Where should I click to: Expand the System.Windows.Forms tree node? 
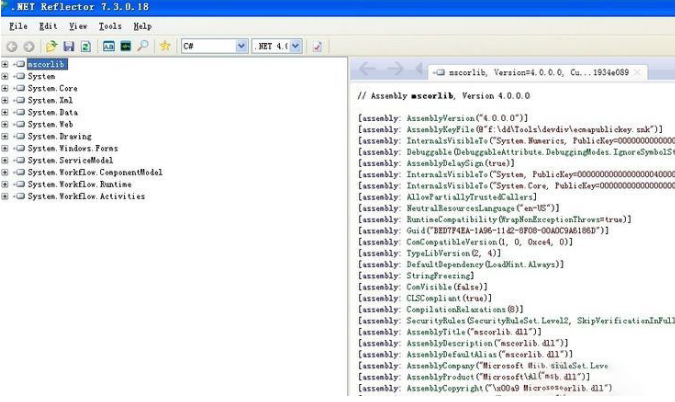tap(5, 148)
